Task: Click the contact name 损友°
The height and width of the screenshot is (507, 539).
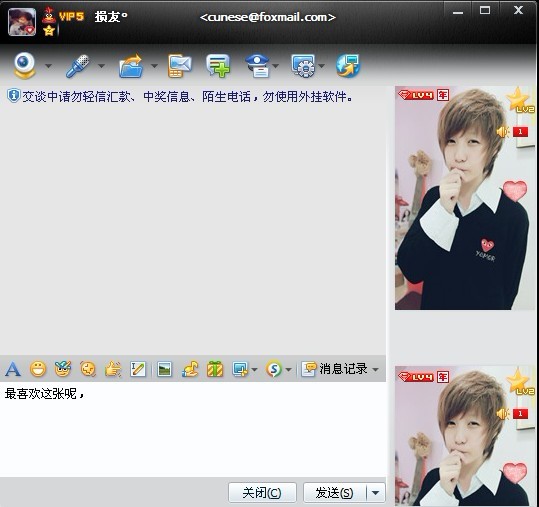Action: pos(111,16)
